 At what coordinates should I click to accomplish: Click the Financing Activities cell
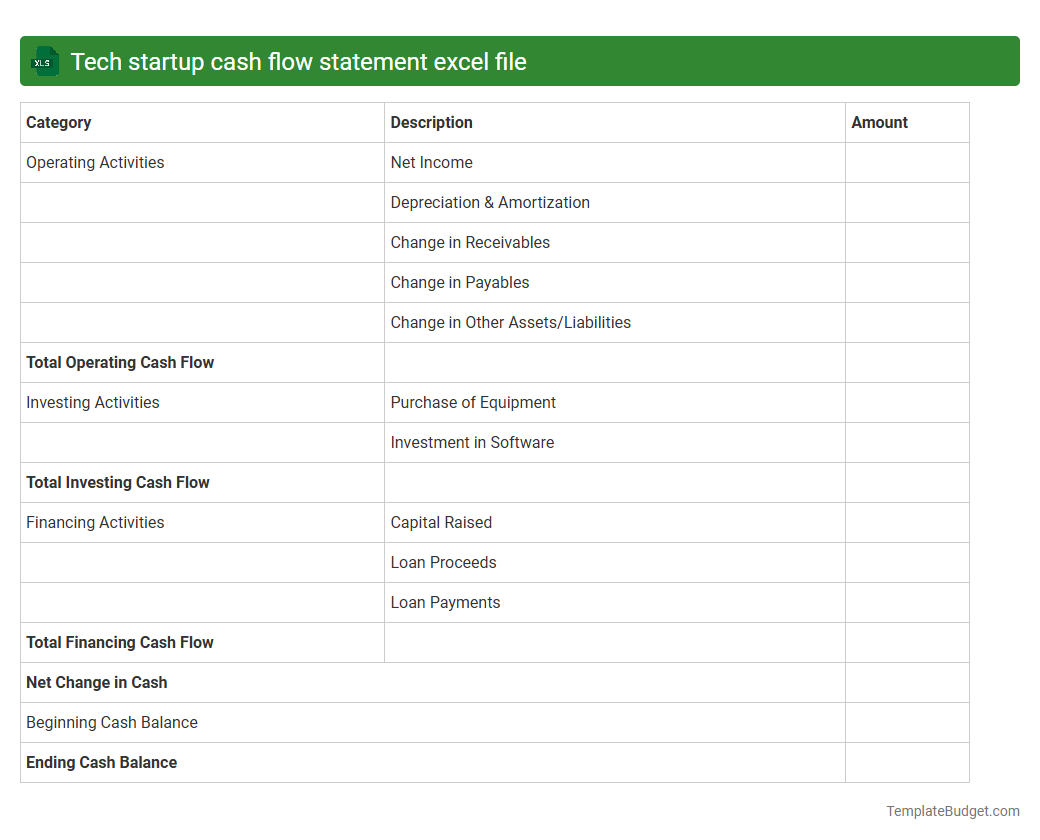tap(95, 522)
